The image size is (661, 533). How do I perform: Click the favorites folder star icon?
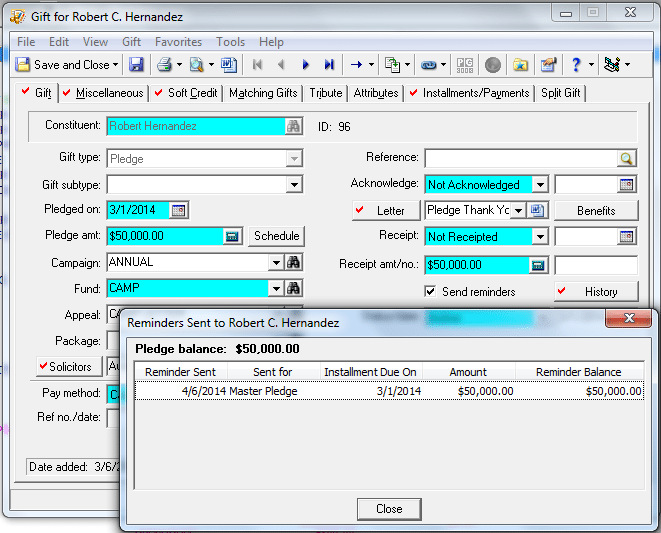coord(521,65)
